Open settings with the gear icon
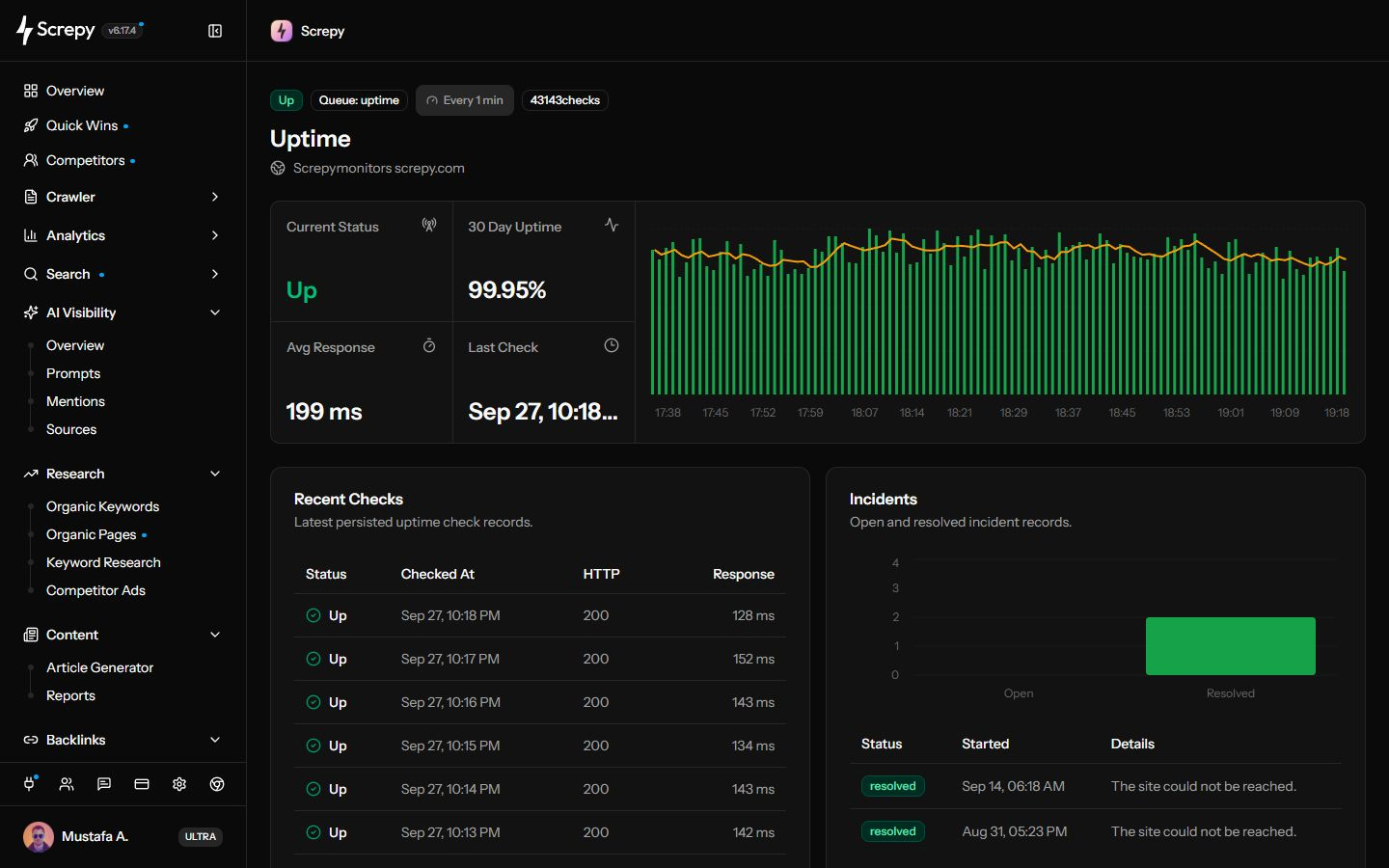1389x868 pixels. point(179,784)
